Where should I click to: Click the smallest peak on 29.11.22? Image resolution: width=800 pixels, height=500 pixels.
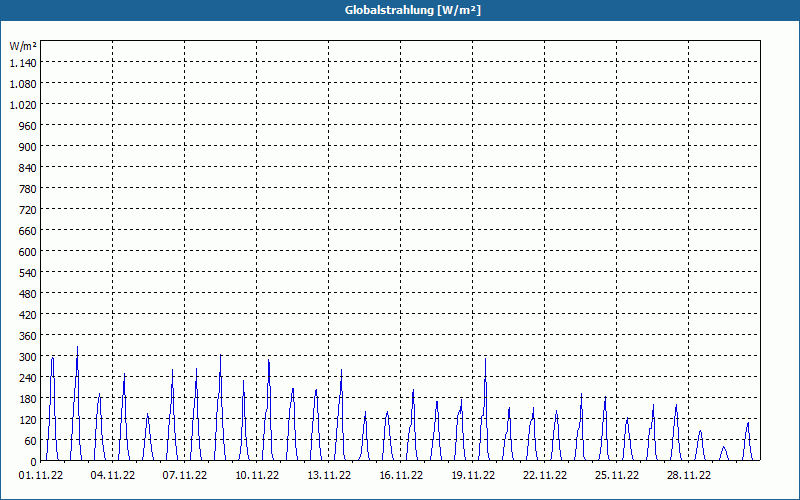(x=723, y=447)
